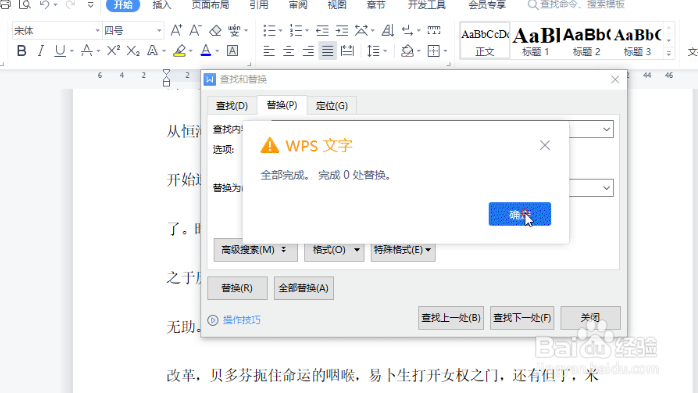698x393 pixels.
Task: Click the numbered list icon
Action: pyautogui.click(x=296, y=31)
